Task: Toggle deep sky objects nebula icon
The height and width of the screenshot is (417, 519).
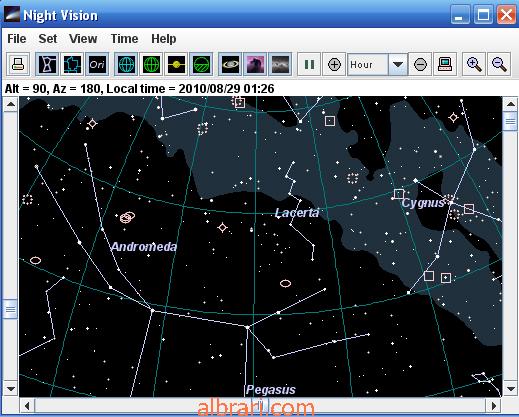Action: (x=255, y=64)
